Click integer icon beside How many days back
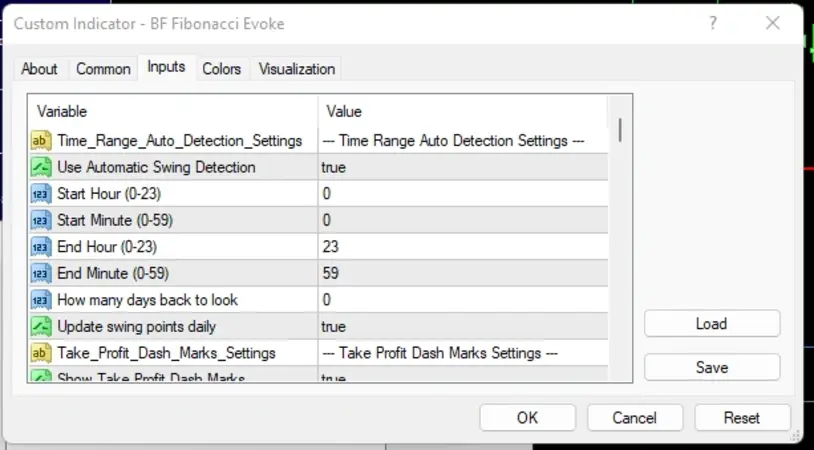This screenshot has height=450, width=814. point(41,300)
